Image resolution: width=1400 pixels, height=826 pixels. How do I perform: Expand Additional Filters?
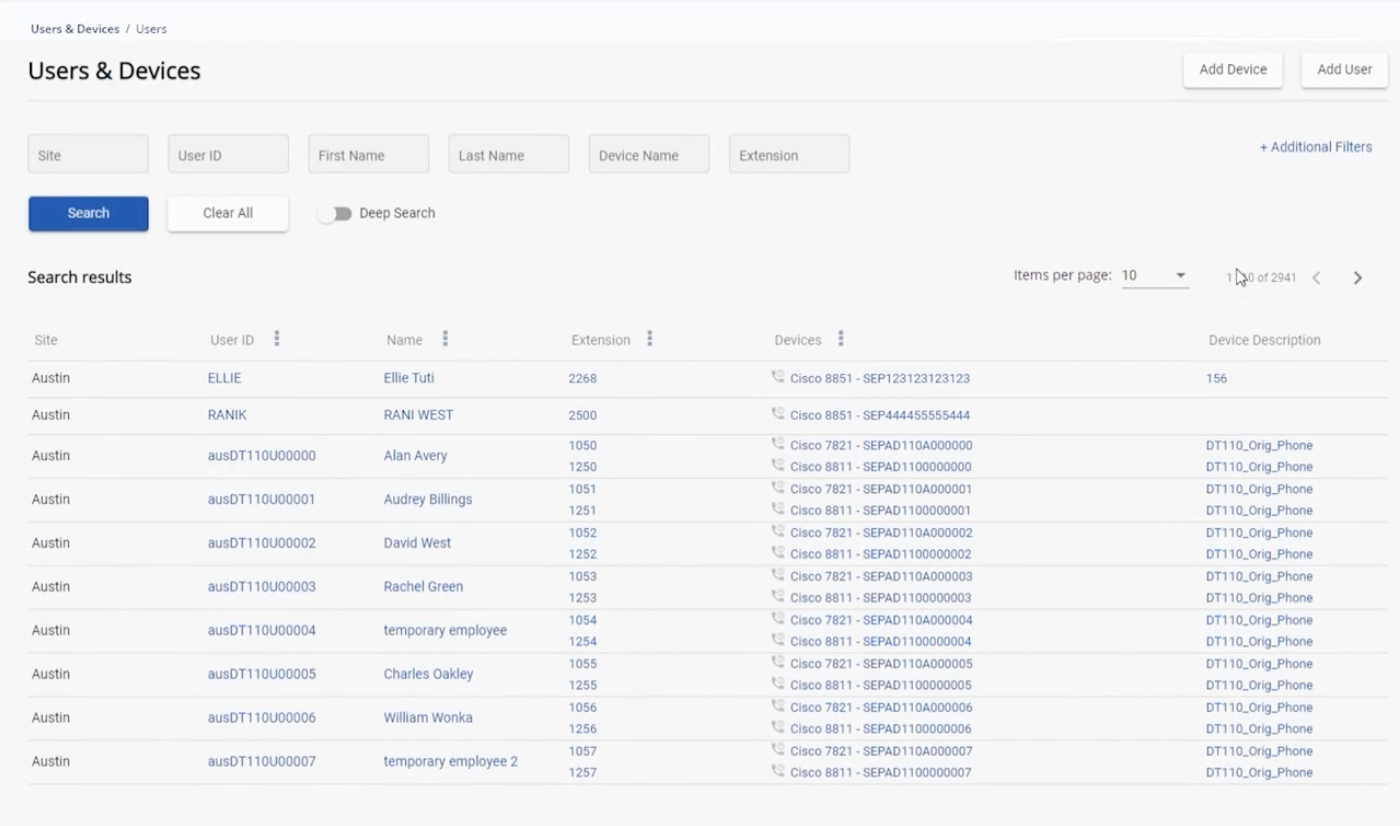(x=1315, y=147)
